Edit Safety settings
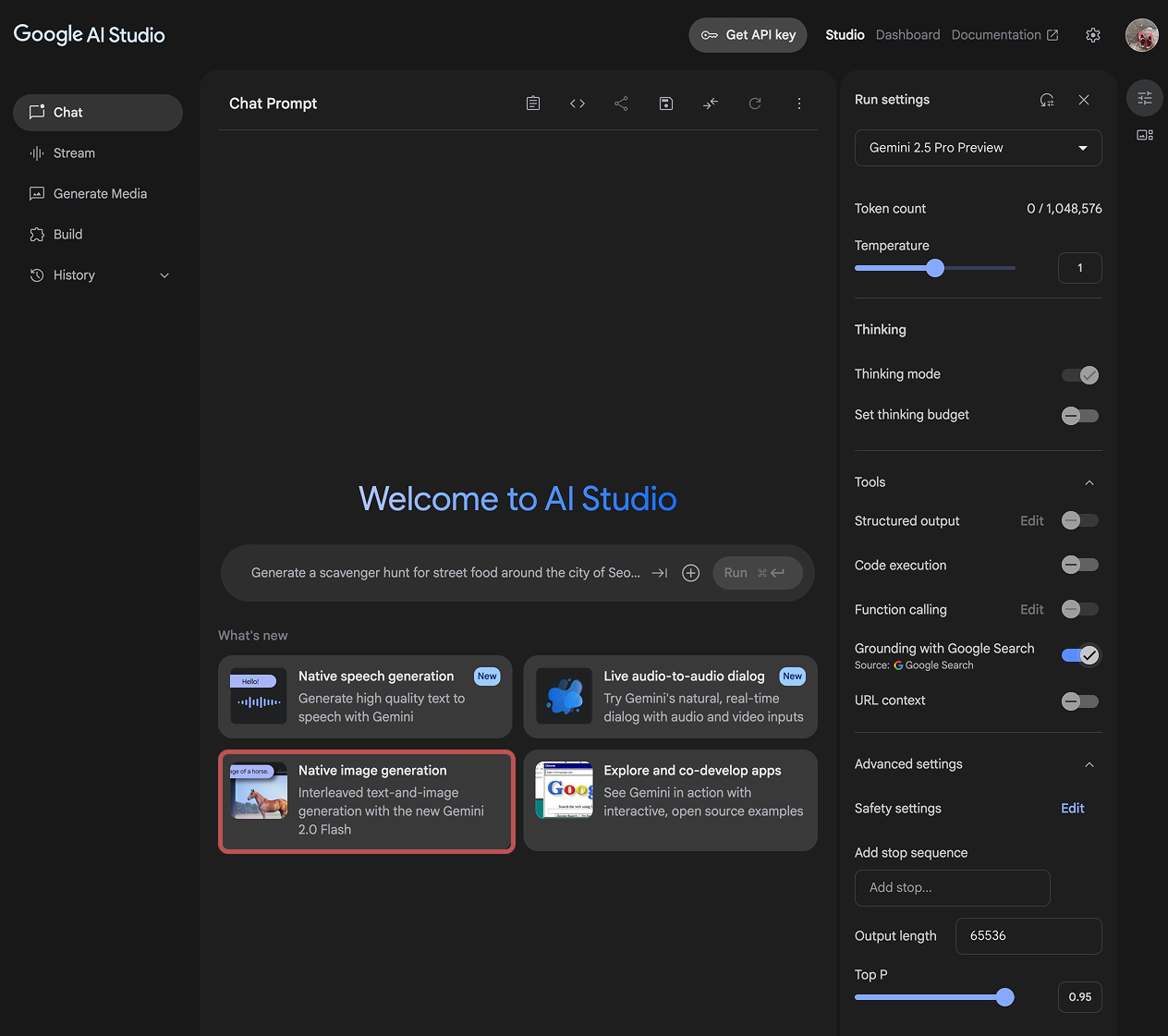This screenshot has height=1036, width=1168. pos(1073,809)
